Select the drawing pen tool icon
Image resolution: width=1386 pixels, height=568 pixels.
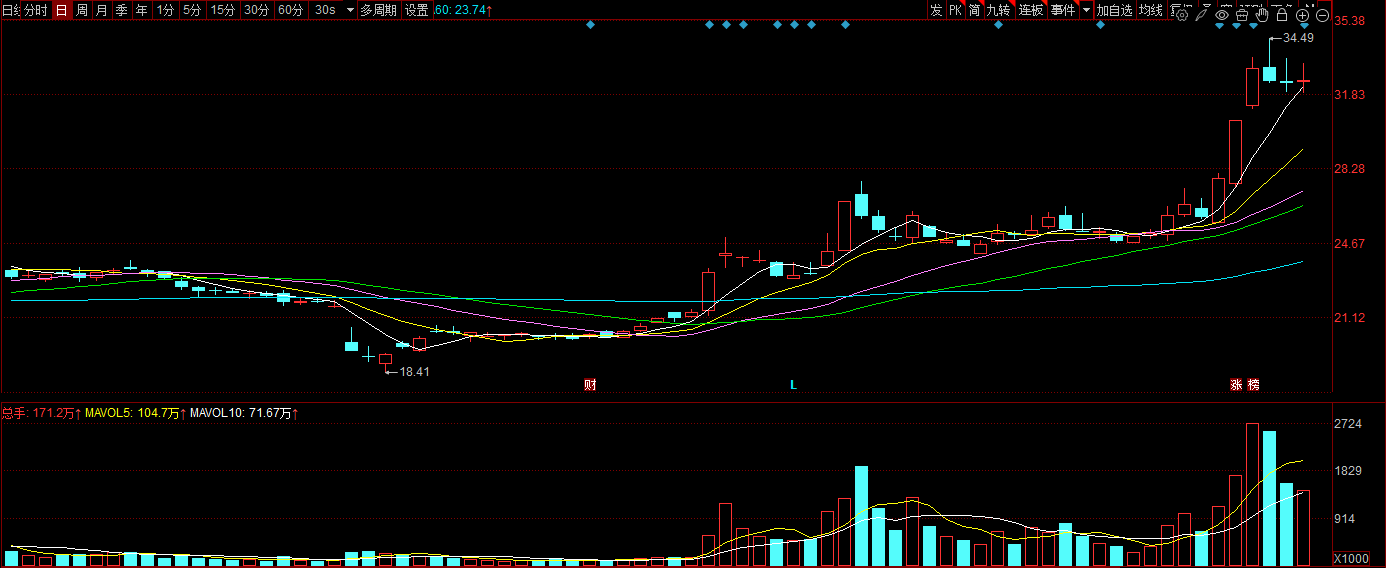tap(1200, 15)
